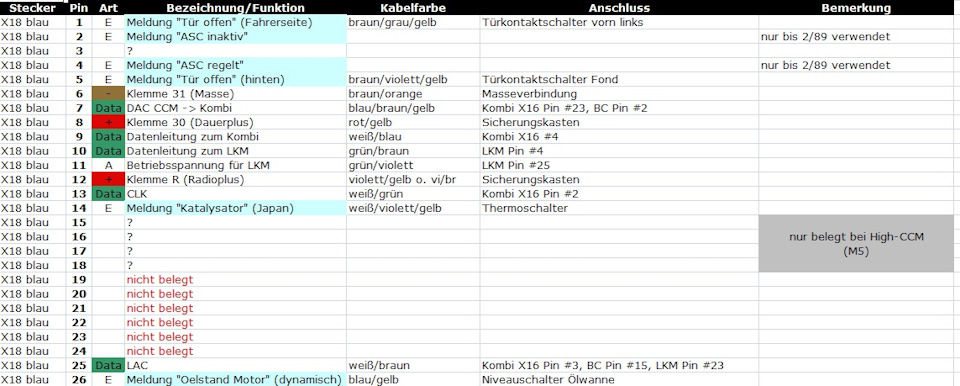960x386 pixels.
Task: Click cell 'Meldung "ASC regelt"'
Action: tap(236, 65)
